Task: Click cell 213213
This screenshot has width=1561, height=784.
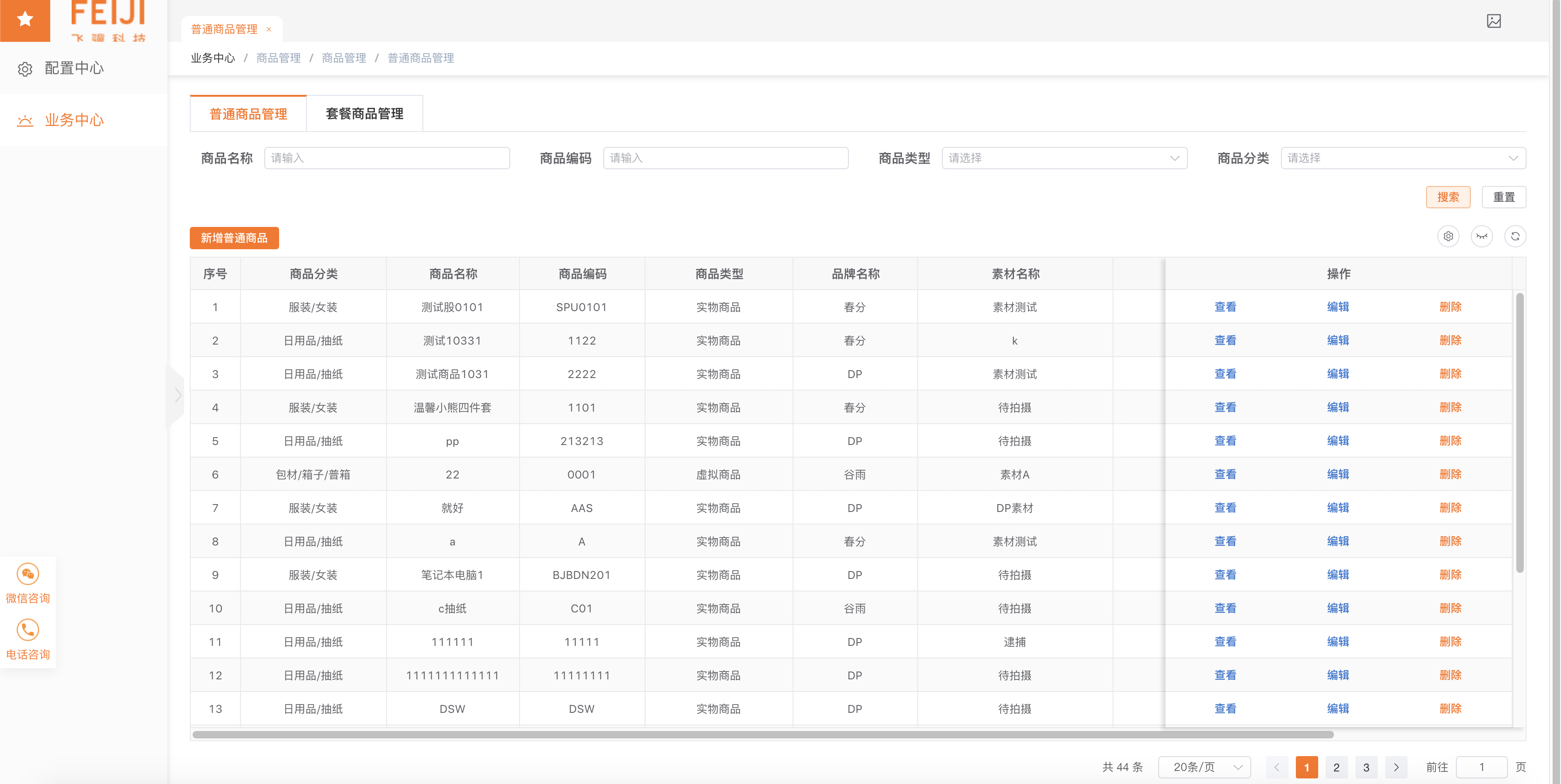Action: pyautogui.click(x=582, y=441)
